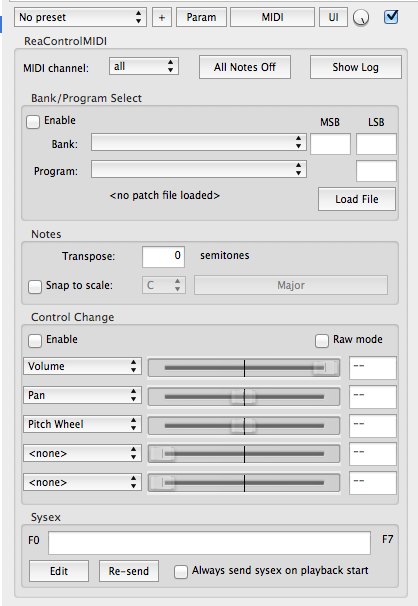This screenshot has height=606, width=418.
Task: Open the Pitch Wheel controller dropdown
Action: point(82,424)
